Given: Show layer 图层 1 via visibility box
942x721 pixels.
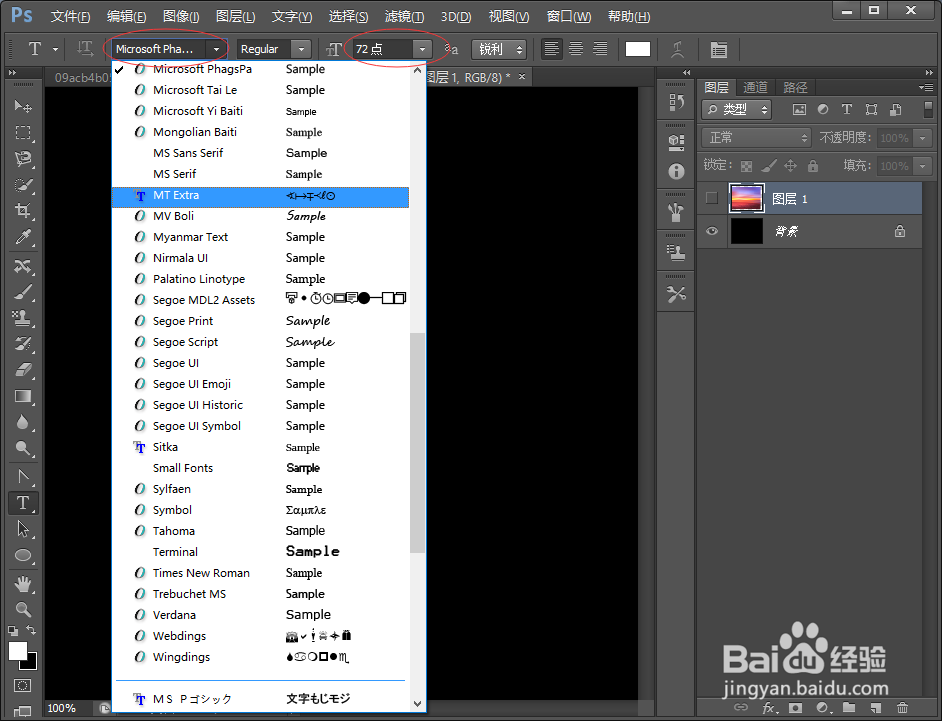Looking at the screenshot, I should (x=712, y=198).
